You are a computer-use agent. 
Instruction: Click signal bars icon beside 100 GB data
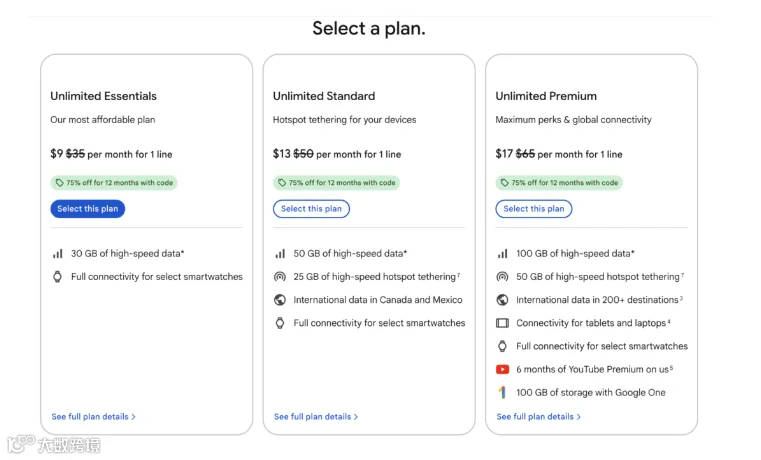click(502, 253)
